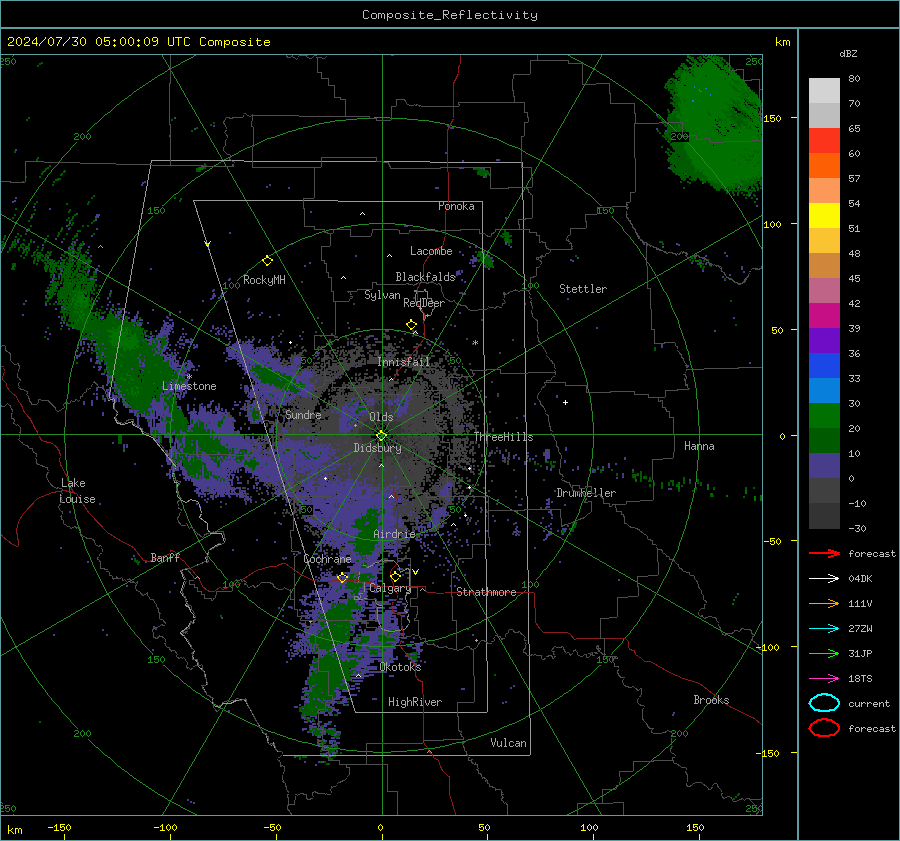
Task: Click the Sundre city label
Action: [303, 414]
